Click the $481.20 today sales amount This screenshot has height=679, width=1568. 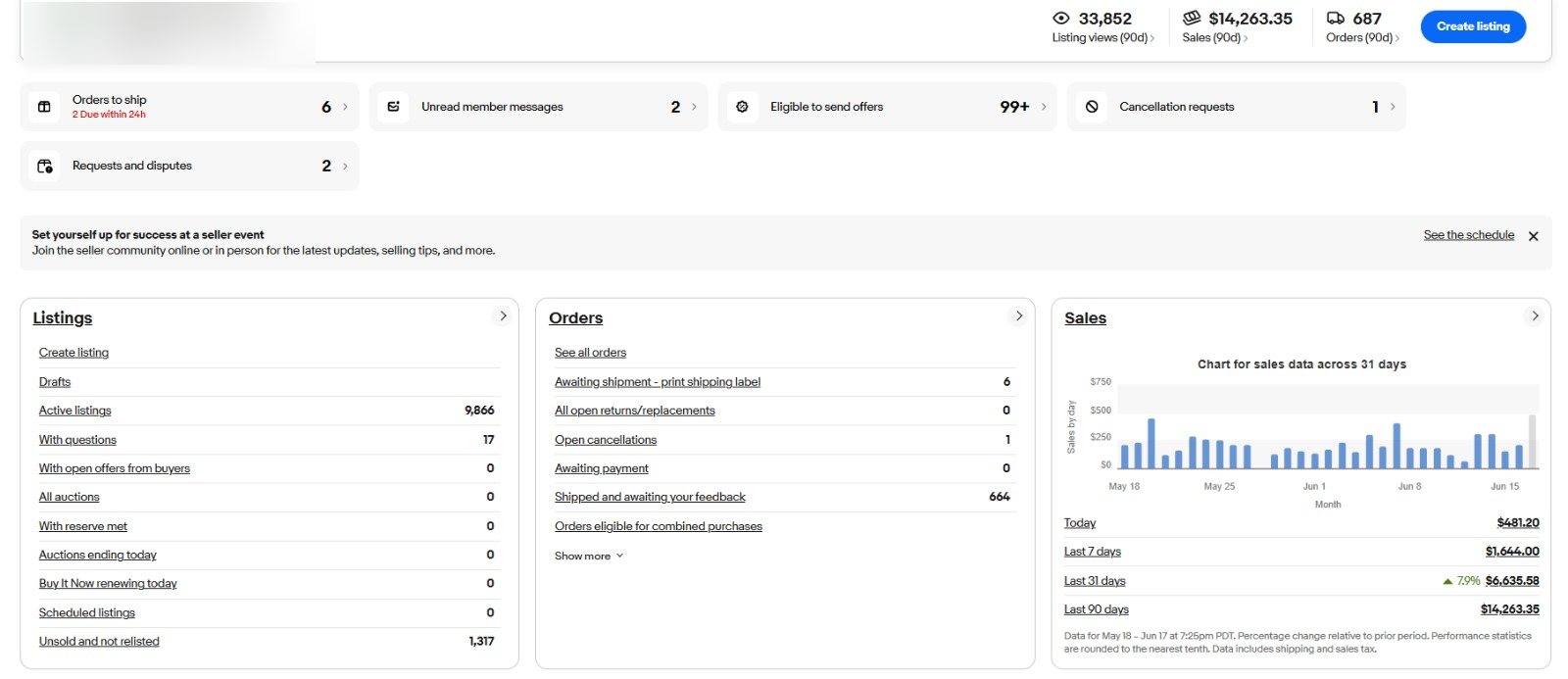coord(1518,523)
